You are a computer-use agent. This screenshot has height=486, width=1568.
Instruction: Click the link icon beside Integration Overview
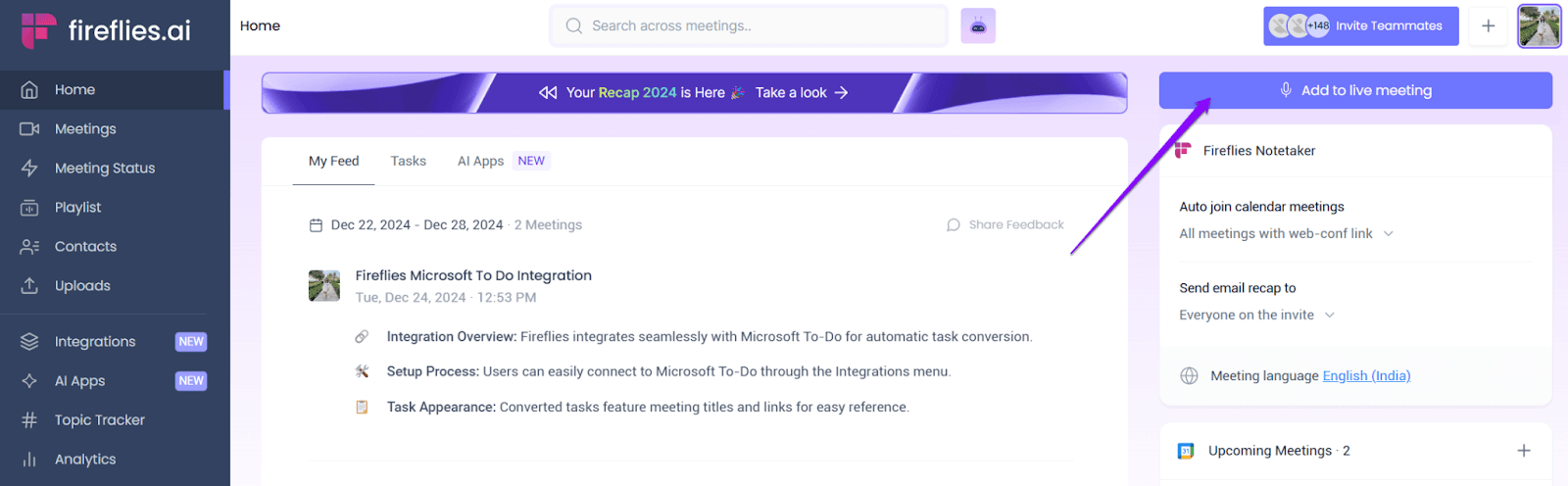point(362,337)
